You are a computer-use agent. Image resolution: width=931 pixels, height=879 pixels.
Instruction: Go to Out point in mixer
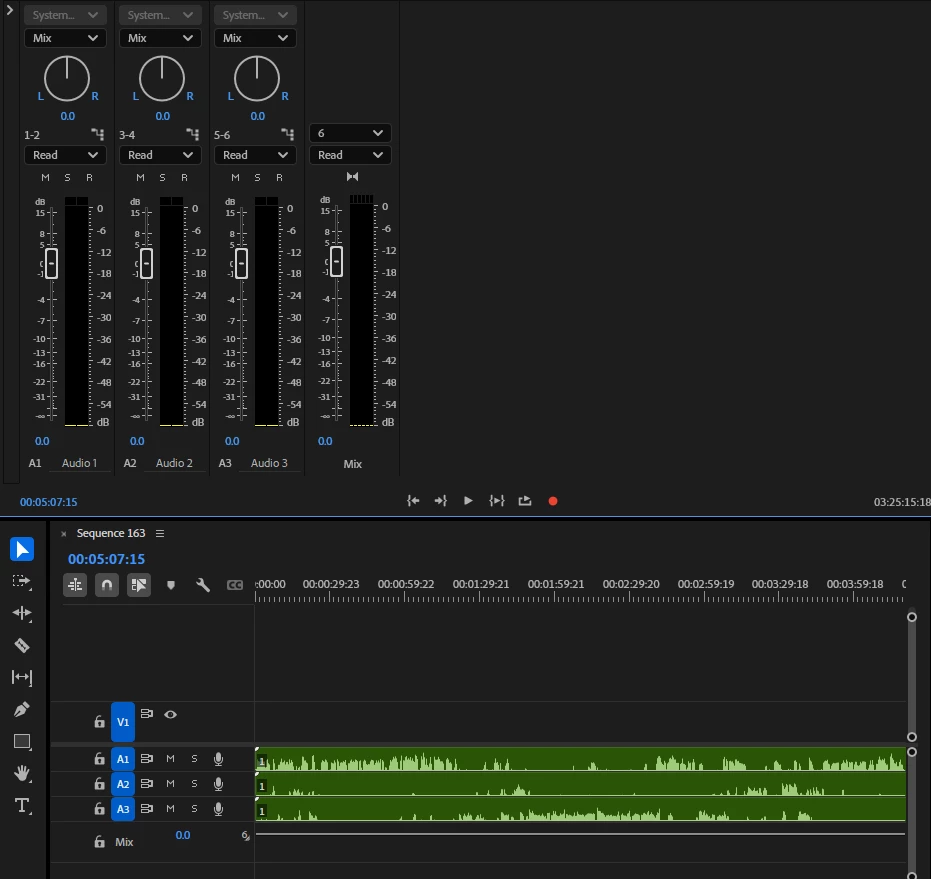[x=441, y=501]
